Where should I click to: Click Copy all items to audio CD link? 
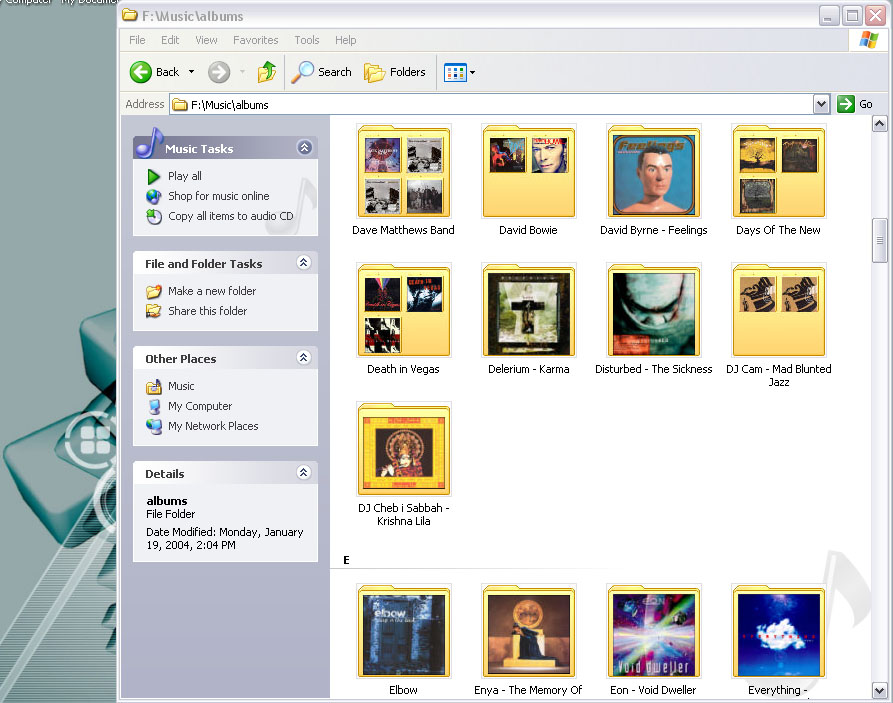click(231, 216)
